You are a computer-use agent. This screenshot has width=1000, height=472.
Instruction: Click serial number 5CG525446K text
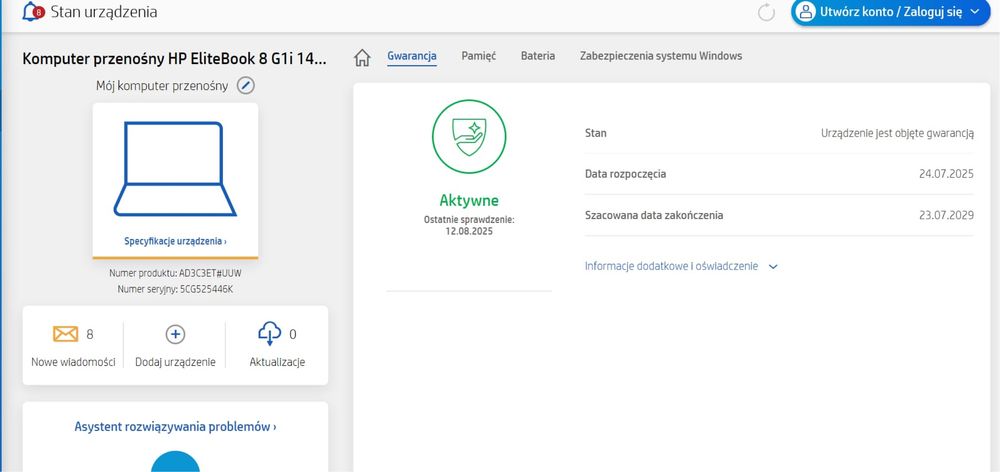(206, 289)
